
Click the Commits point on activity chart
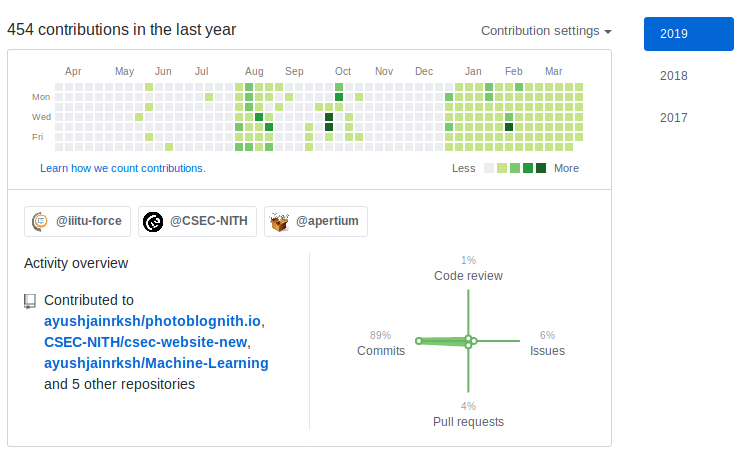(x=419, y=341)
